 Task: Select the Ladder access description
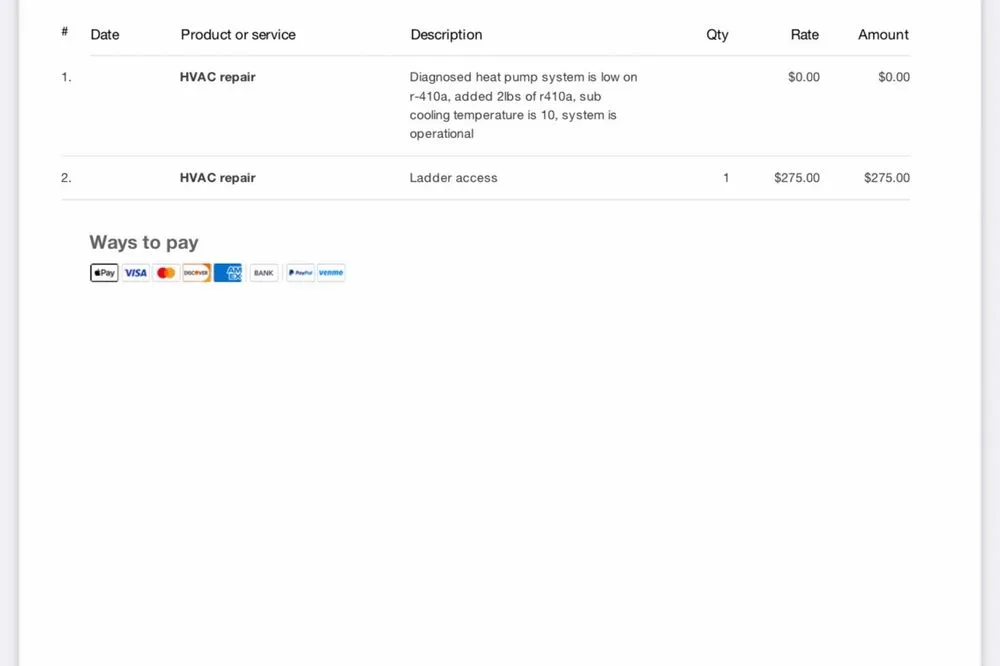453,178
